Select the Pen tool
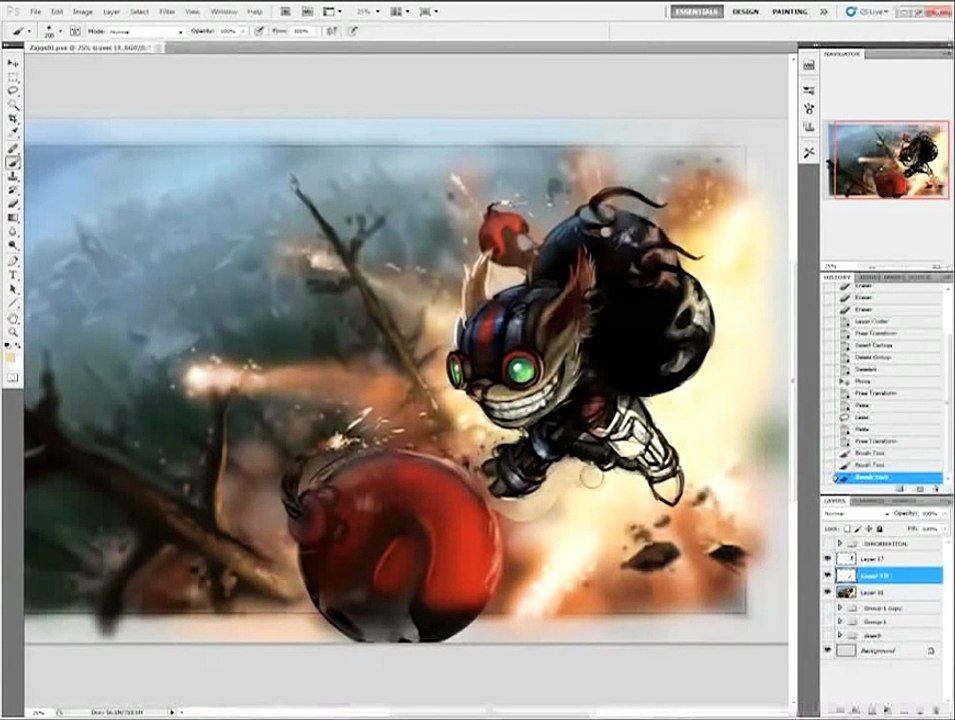The height and width of the screenshot is (720, 955). tap(13, 261)
